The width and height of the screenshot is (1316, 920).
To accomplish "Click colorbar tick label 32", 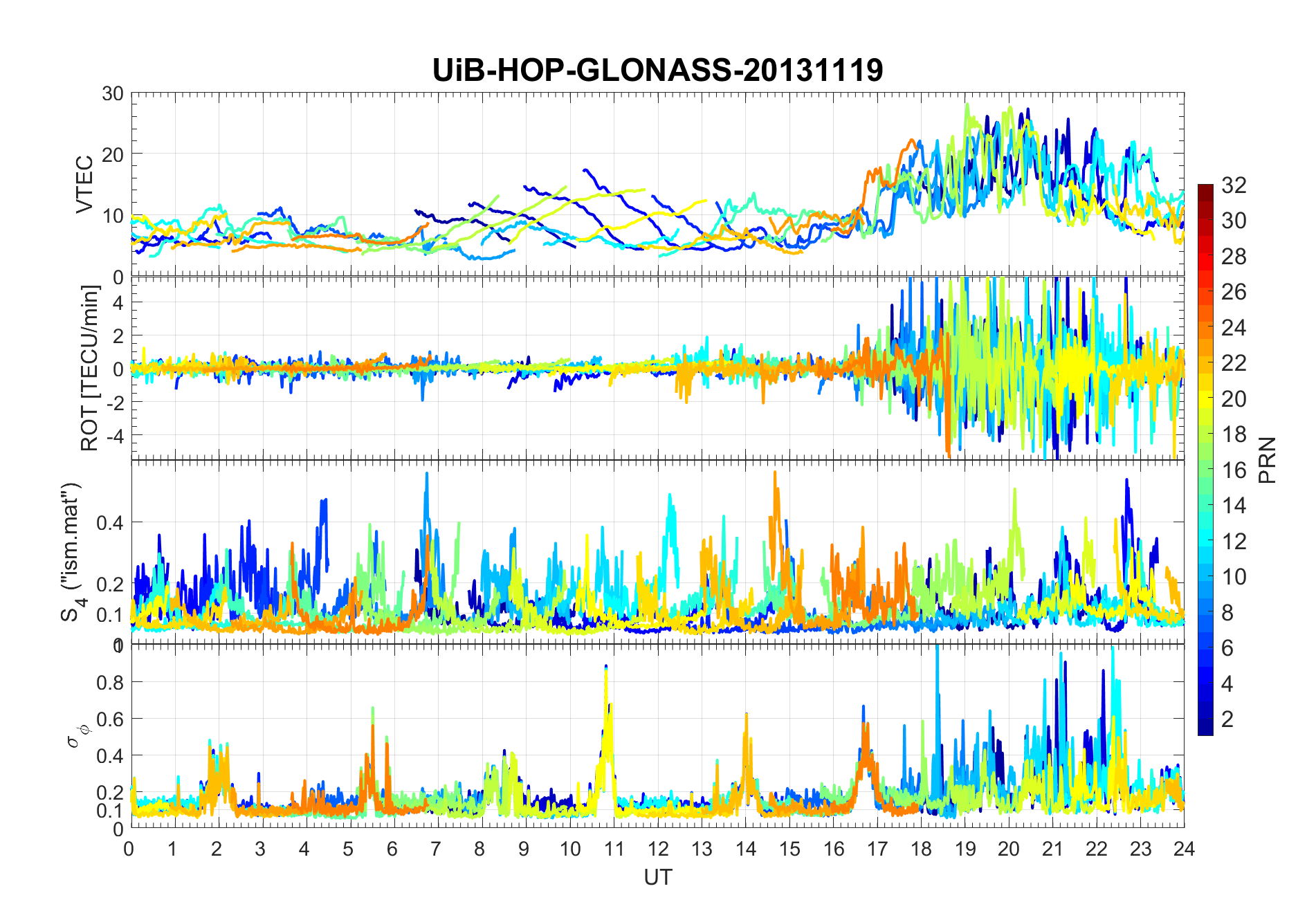I will 1234,185.
